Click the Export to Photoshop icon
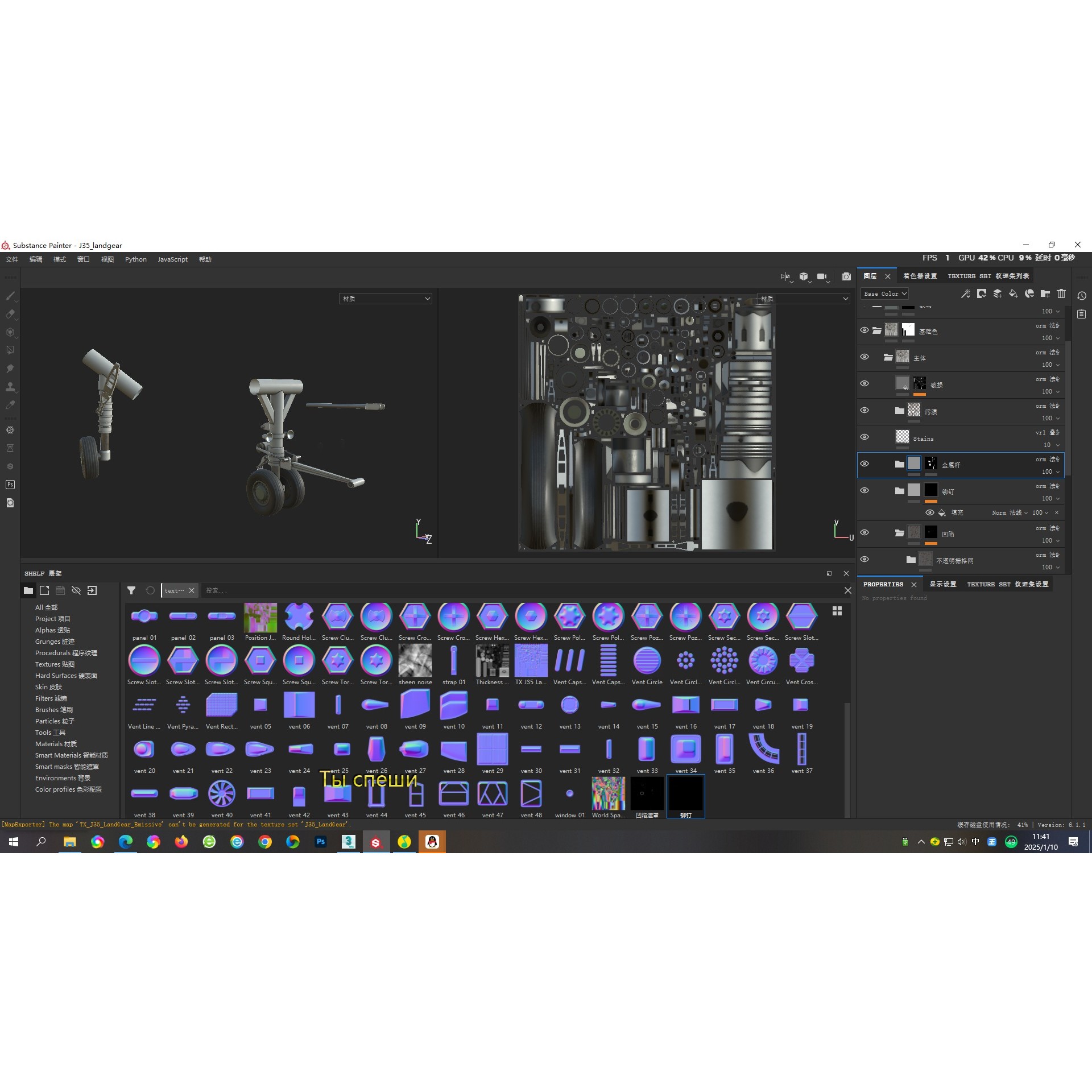The image size is (1092, 1092). point(10,485)
